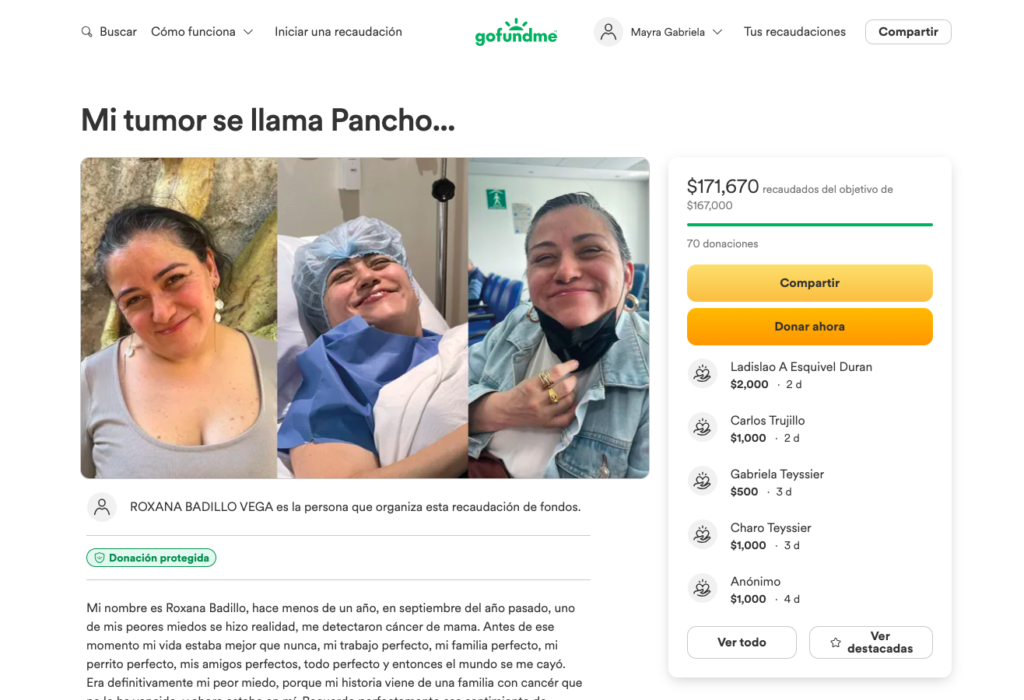Open the GoFundMe logo homepage
The width and height of the screenshot is (1024, 700).
tap(516, 32)
